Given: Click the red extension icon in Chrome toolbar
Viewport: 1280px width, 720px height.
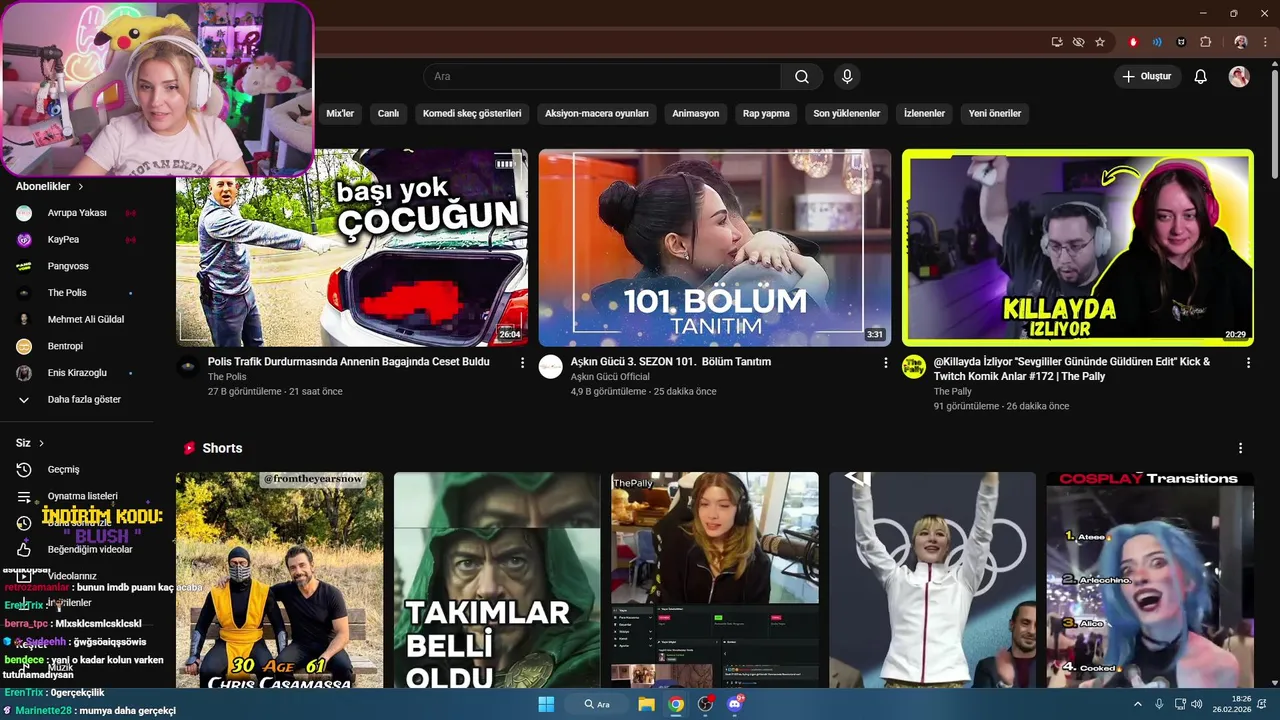Looking at the screenshot, I should pyautogui.click(x=1133, y=42).
